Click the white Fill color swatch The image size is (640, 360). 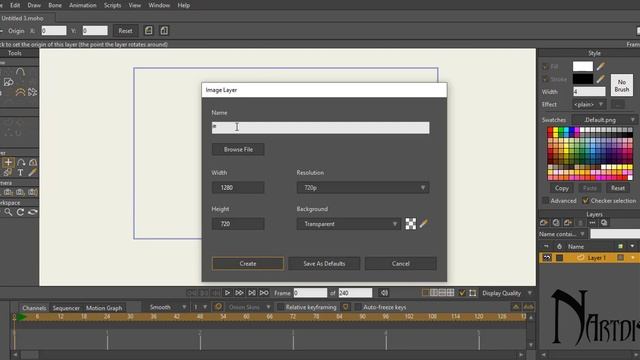pos(583,66)
